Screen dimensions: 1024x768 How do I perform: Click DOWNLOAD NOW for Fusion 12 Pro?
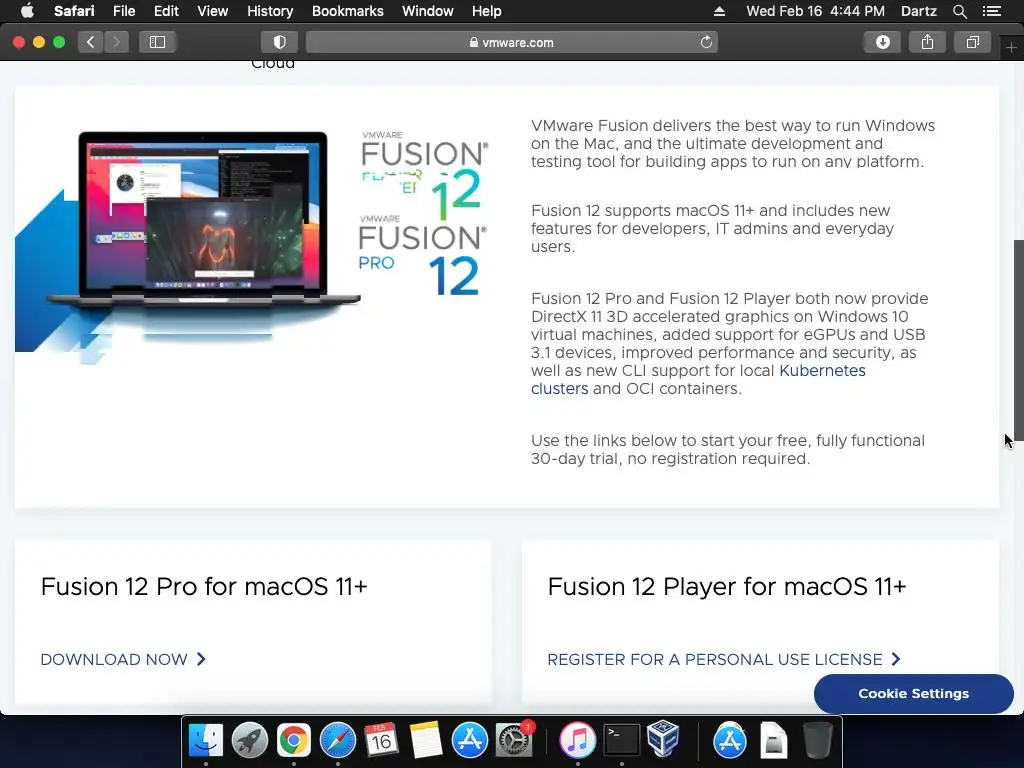tap(114, 660)
